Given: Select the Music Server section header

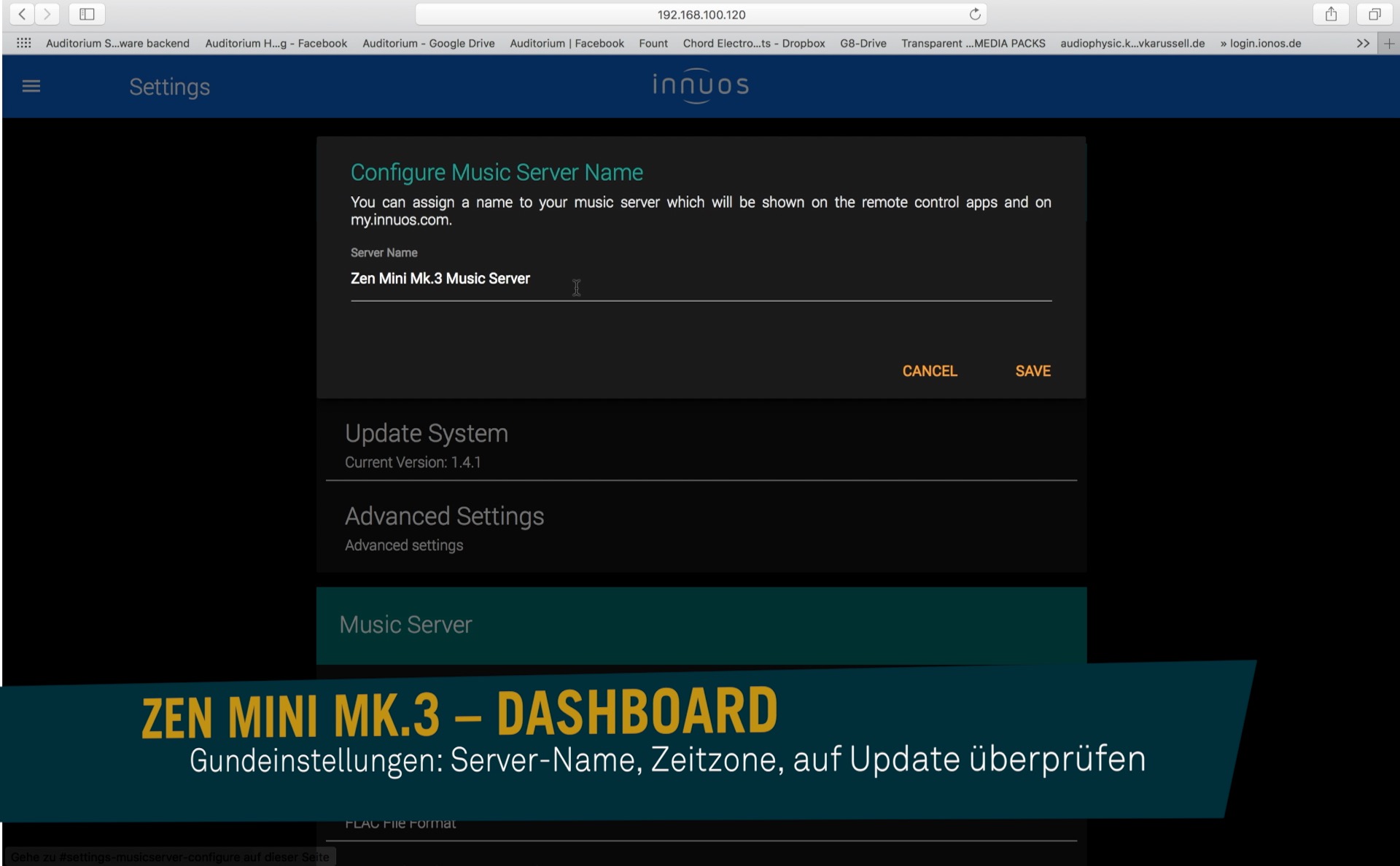Looking at the screenshot, I should coord(701,625).
